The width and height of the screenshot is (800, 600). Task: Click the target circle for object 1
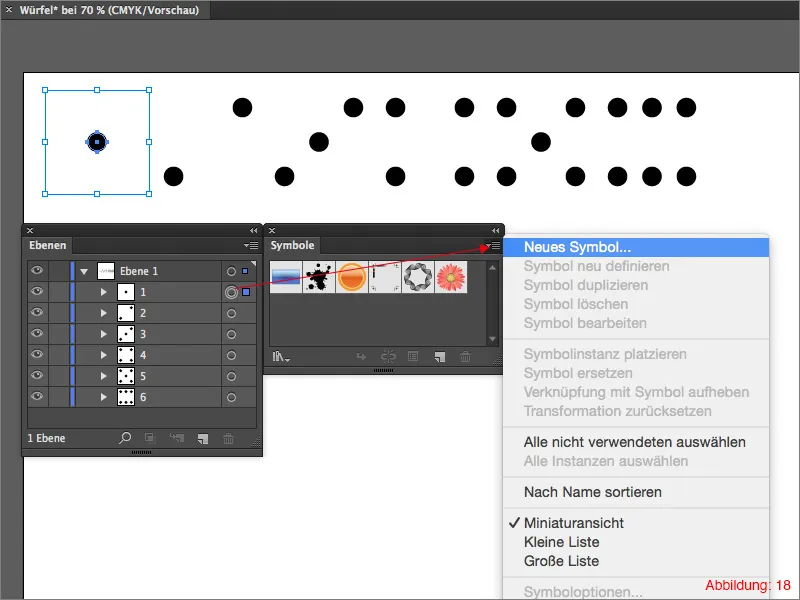tap(231, 292)
